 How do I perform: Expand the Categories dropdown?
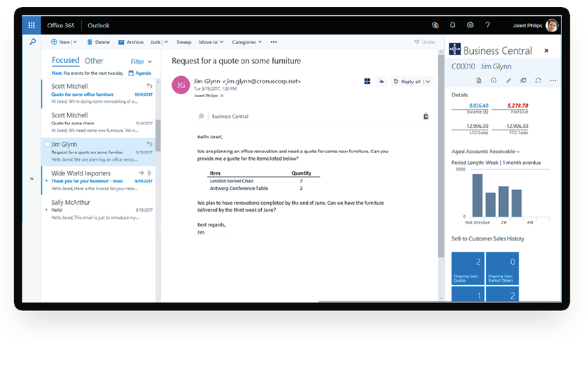[x=246, y=42]
